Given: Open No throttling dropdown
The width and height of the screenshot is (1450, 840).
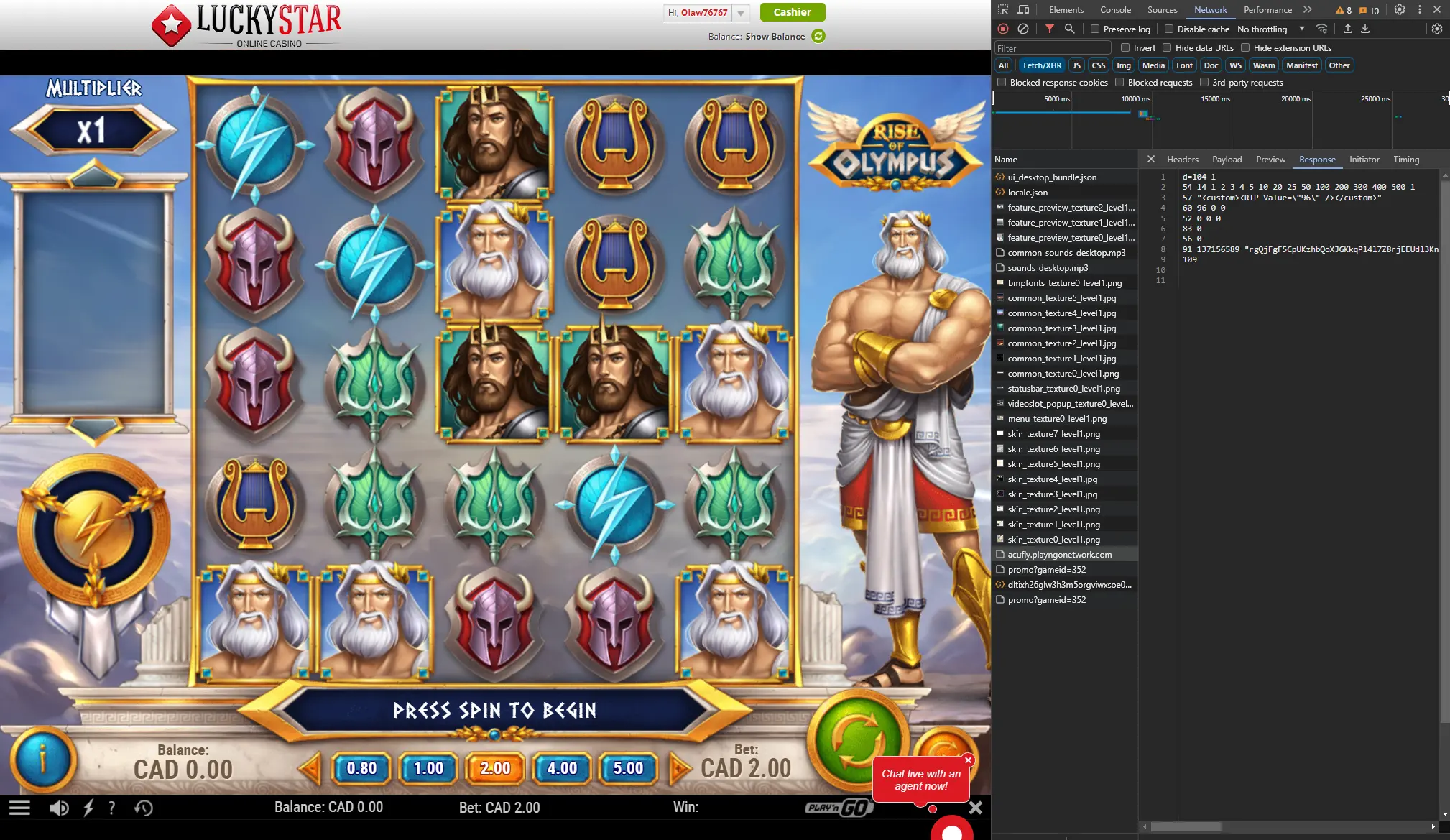Looking at the screenshot, I should [1271, 29].
